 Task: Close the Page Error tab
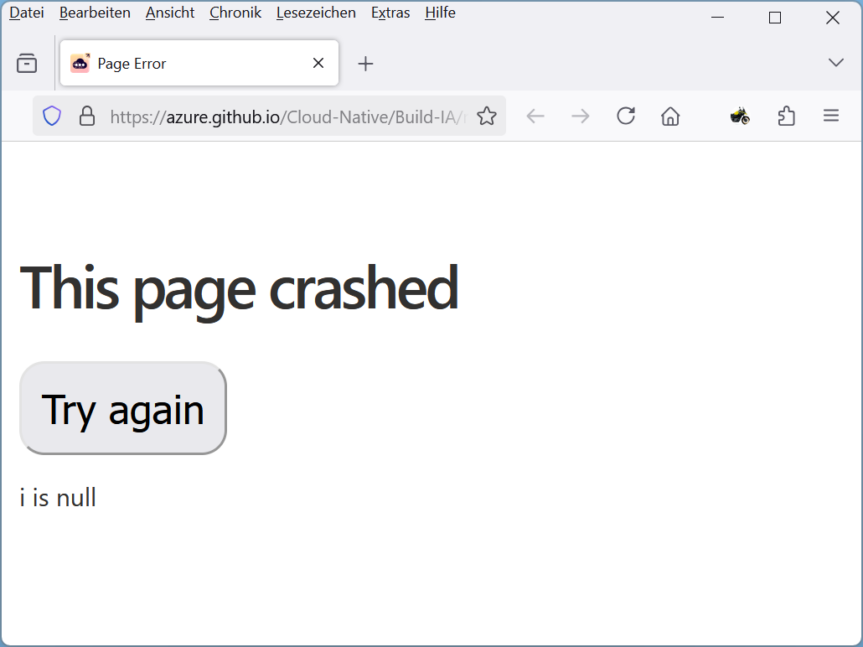[x=318, y=63]
